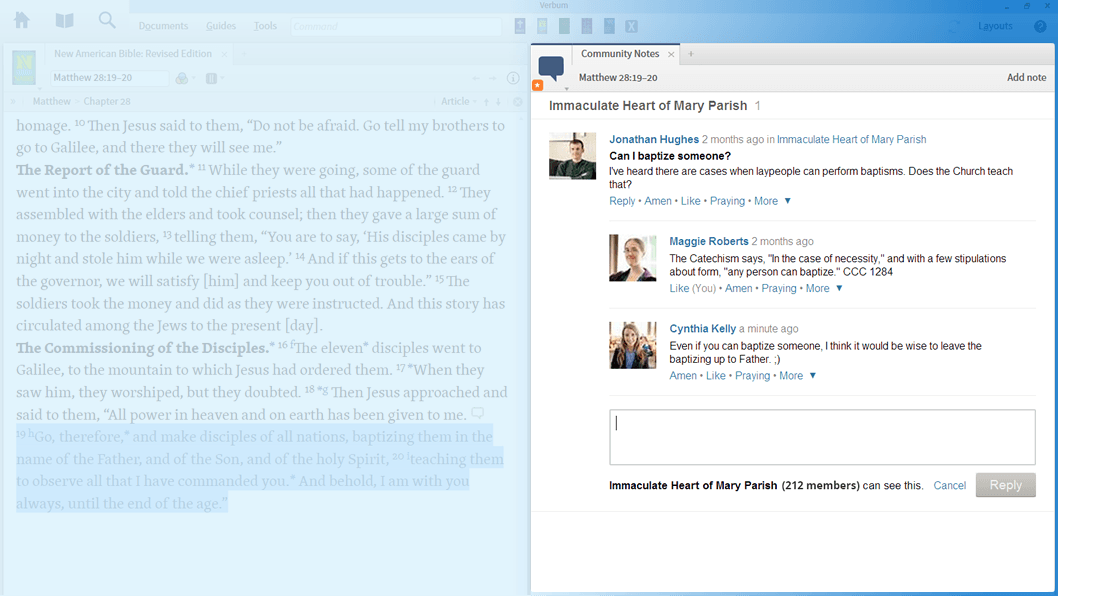Click Amen on Cynthia Kelly reply

point(683,376)
